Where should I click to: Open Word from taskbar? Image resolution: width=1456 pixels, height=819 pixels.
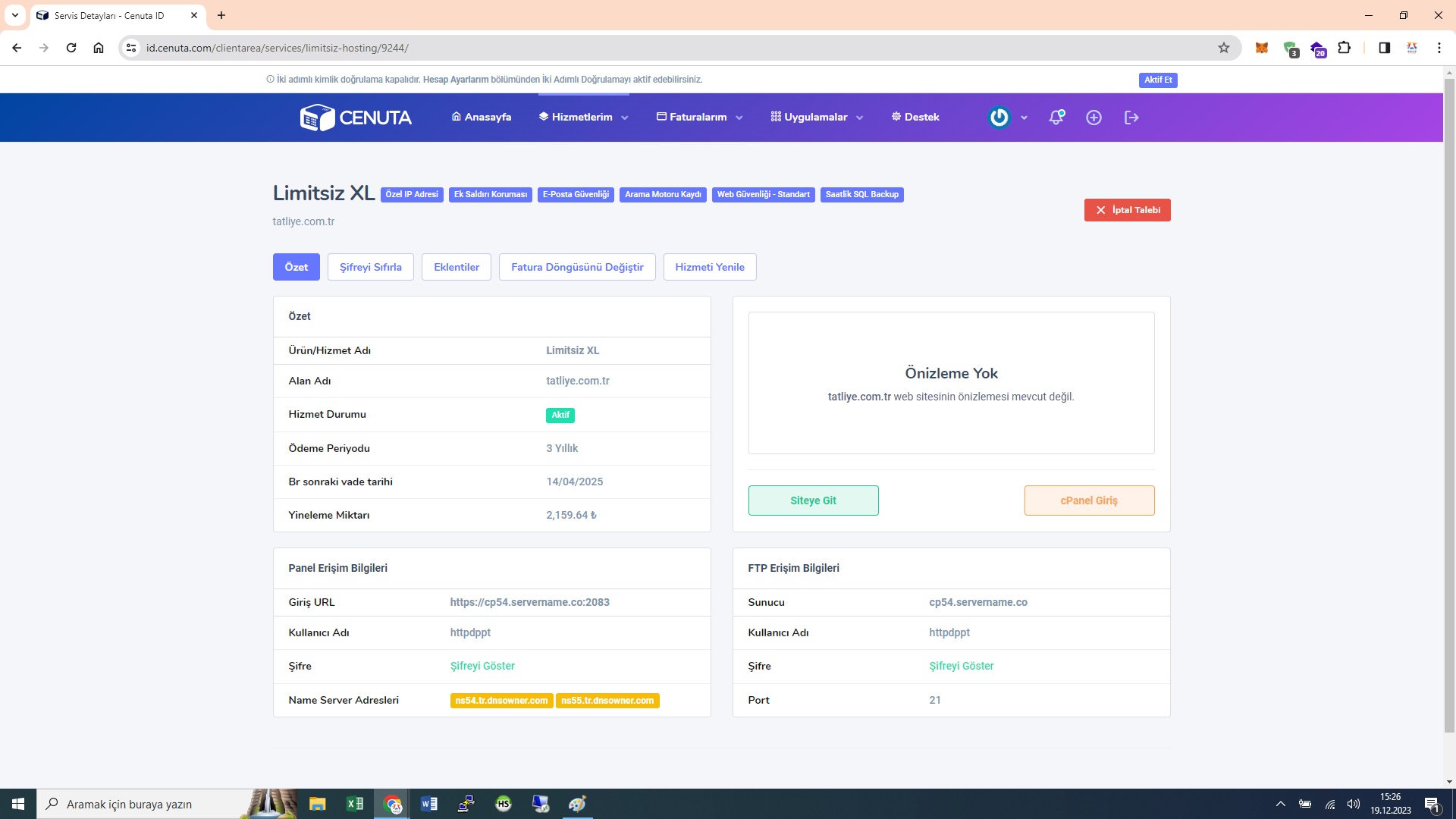[x=428, y=804]
